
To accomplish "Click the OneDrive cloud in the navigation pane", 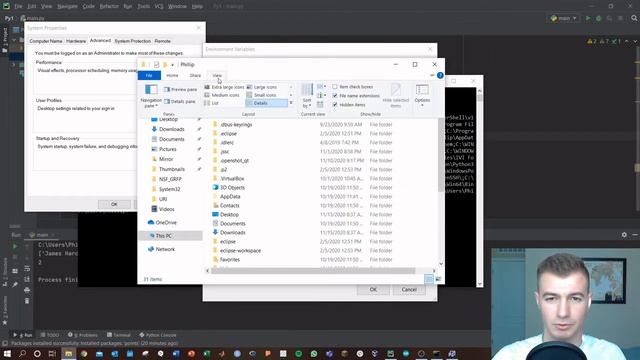I will tap(151, 222).
